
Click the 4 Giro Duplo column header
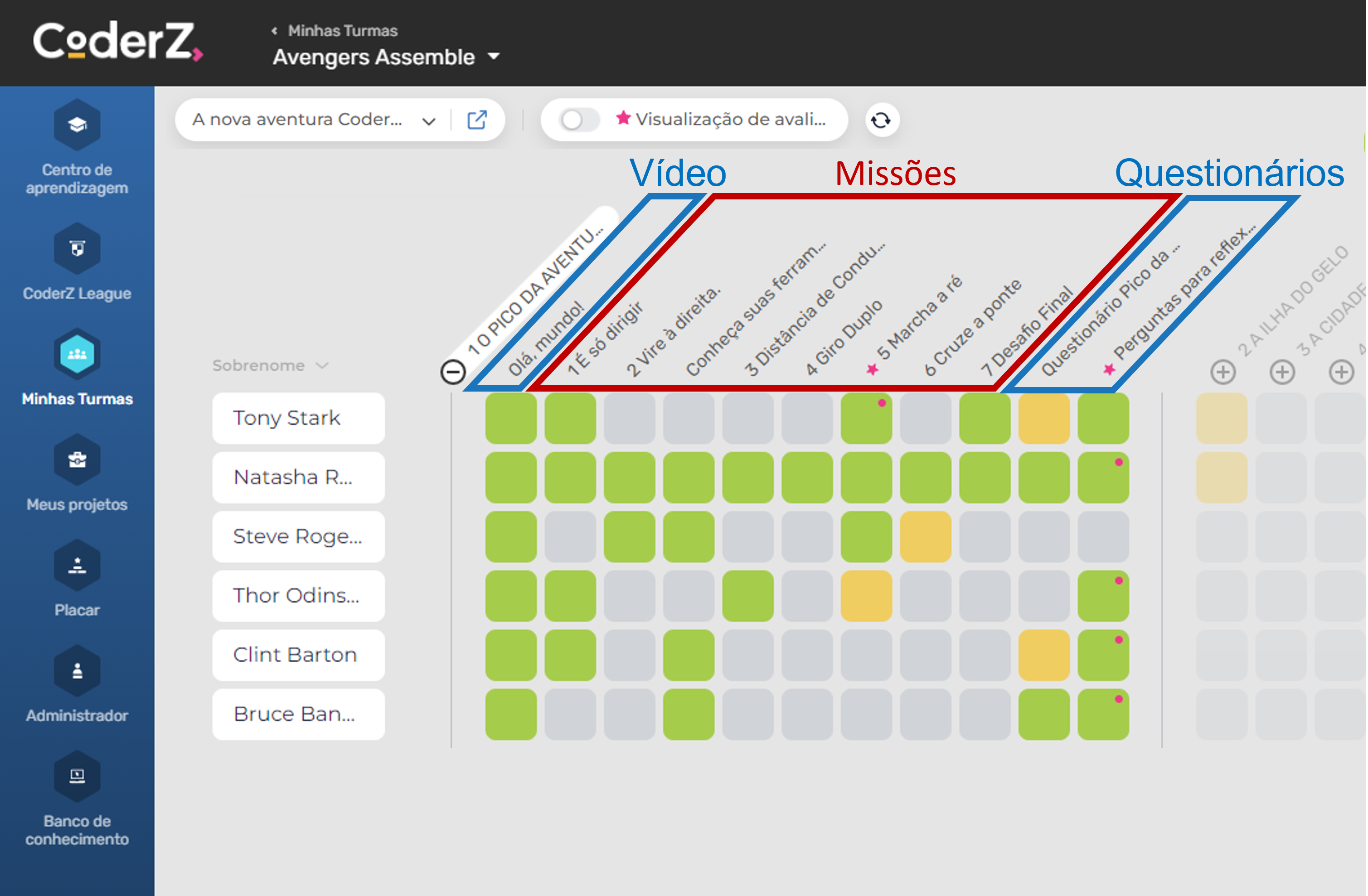[x=843, y=337]
